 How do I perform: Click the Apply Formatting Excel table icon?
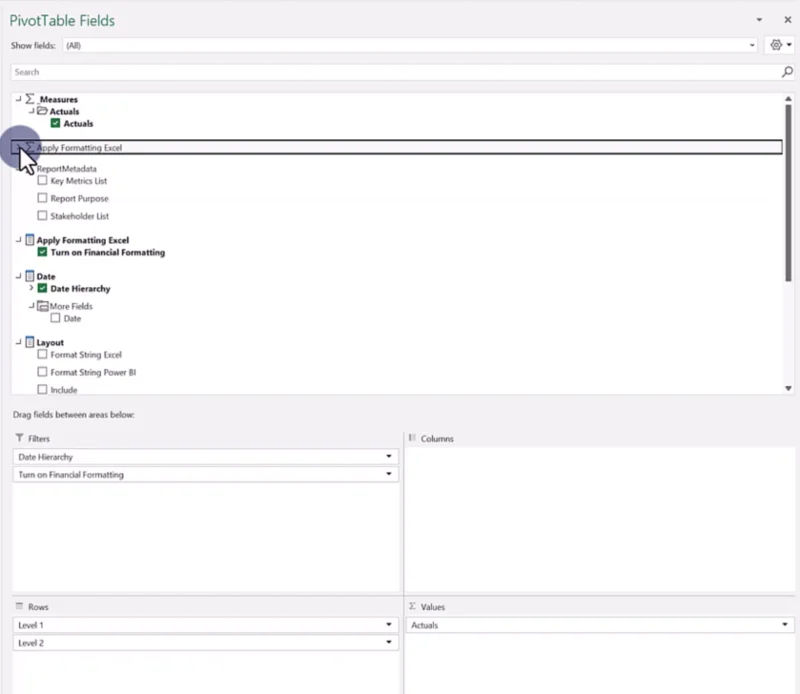coord(30,240)
